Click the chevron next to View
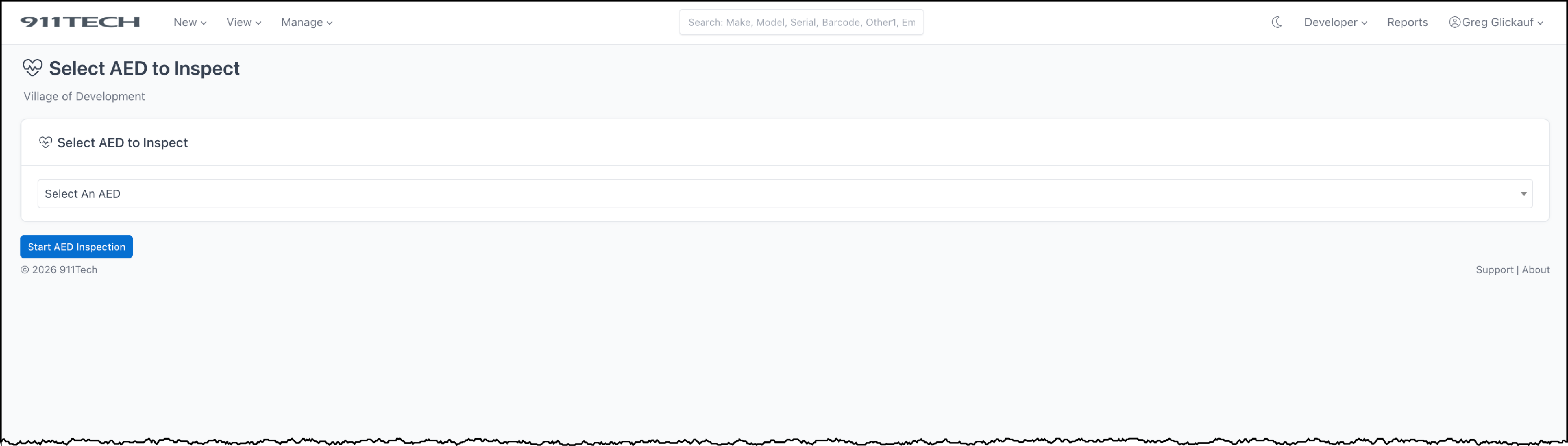Viewport: 1568px width, 446px height. [258, 23]
